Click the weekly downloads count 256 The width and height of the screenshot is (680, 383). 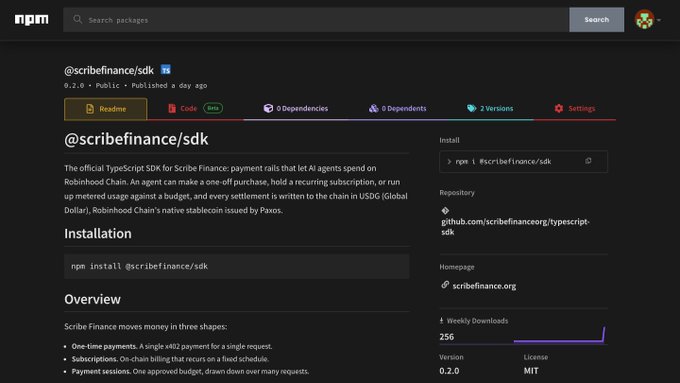point(447,337)
